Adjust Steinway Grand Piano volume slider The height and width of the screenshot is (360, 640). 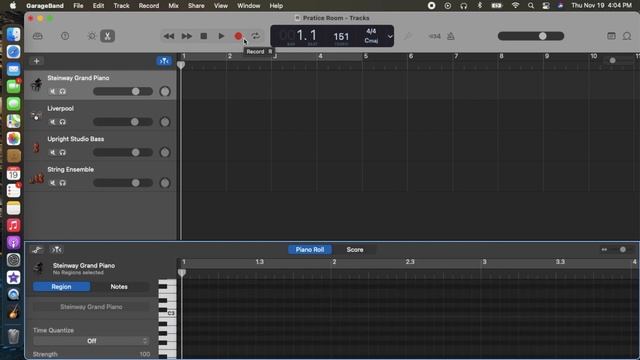coord(123,91)
